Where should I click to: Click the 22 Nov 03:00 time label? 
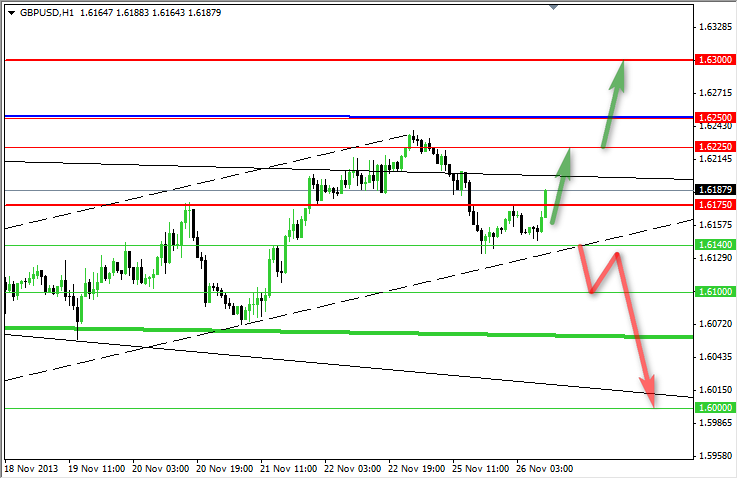(353, 469)
